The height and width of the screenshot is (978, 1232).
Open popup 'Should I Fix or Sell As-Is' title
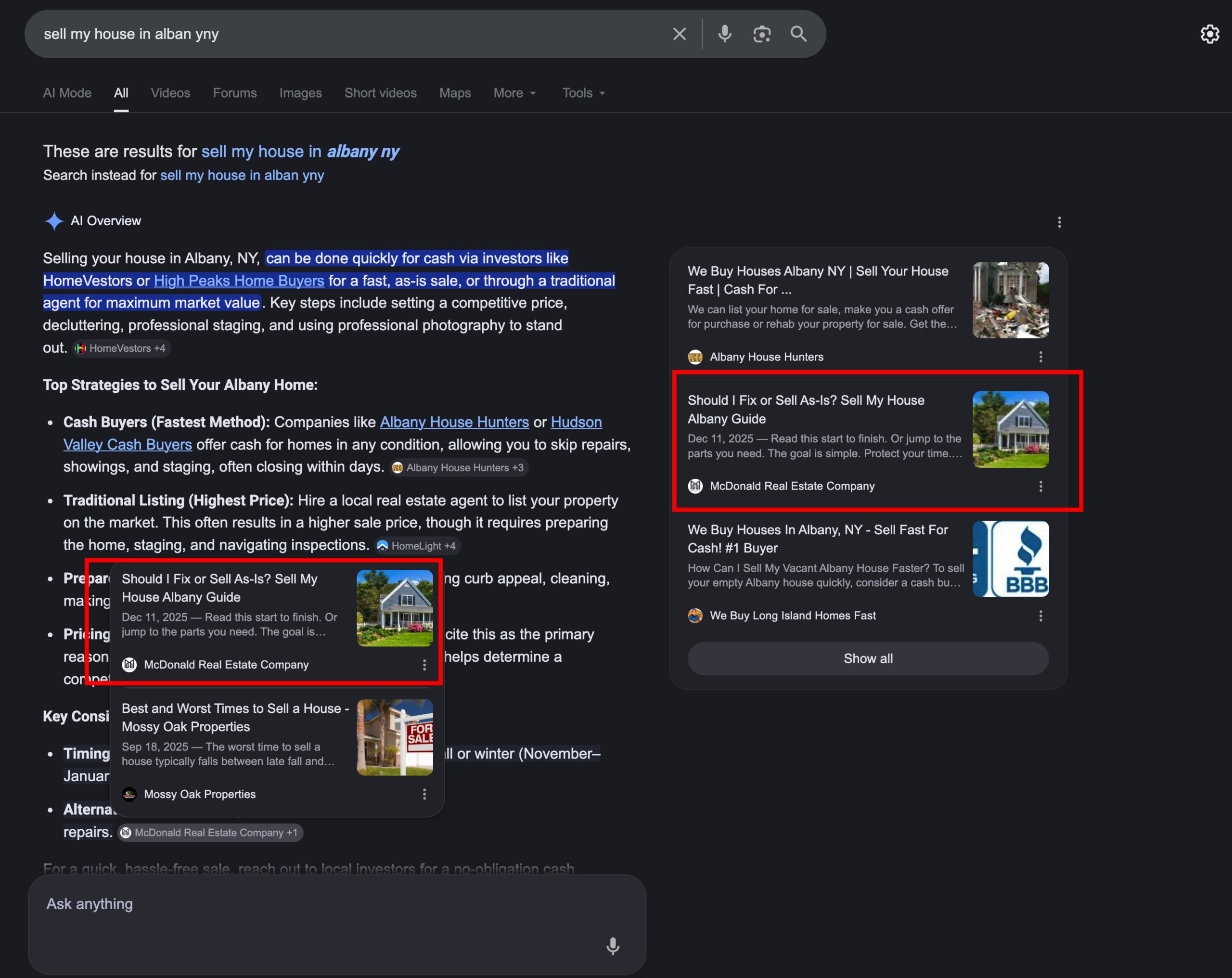click(219, 588)
